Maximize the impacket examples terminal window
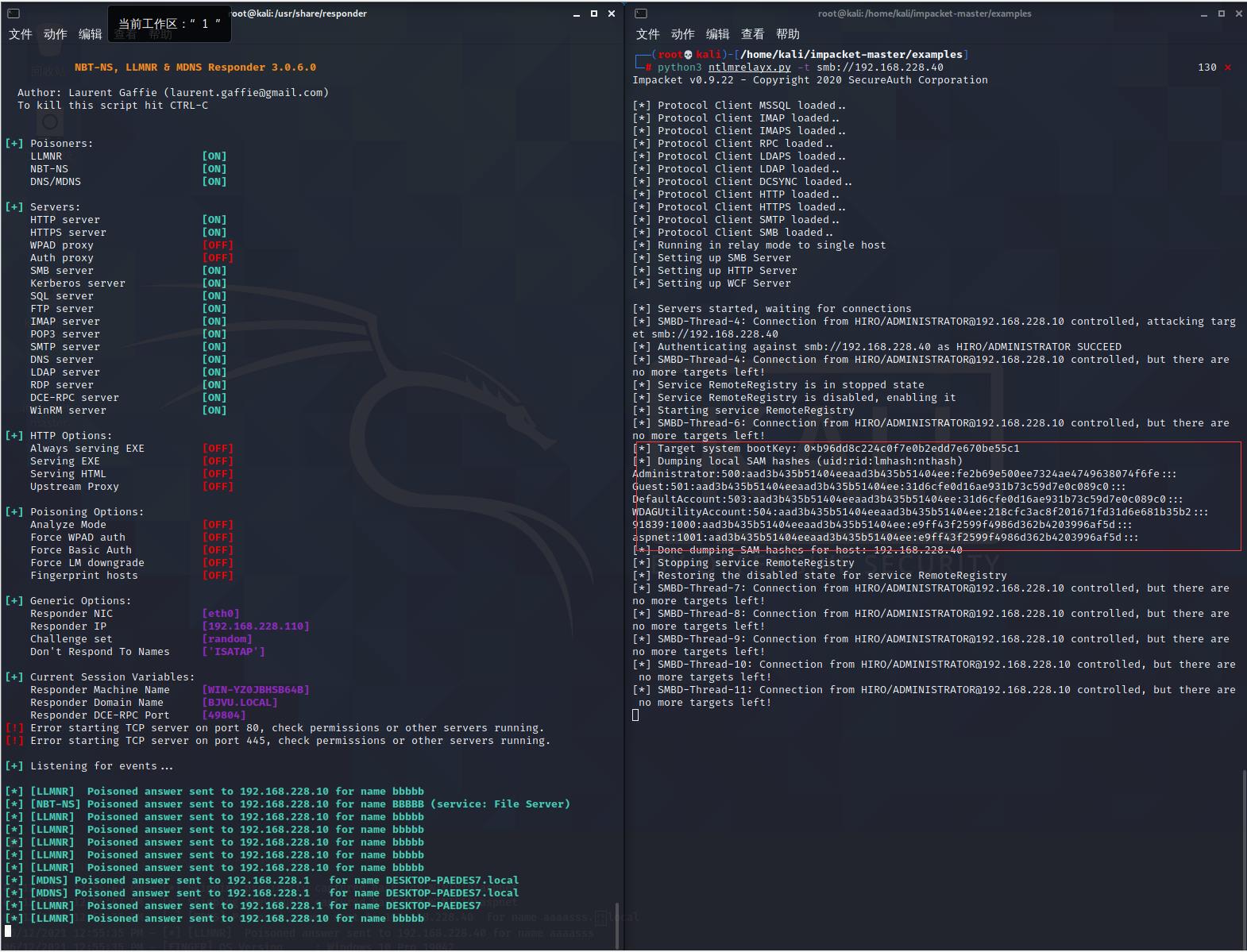This screenshot has width=1247, height=952. point(1222,13)
